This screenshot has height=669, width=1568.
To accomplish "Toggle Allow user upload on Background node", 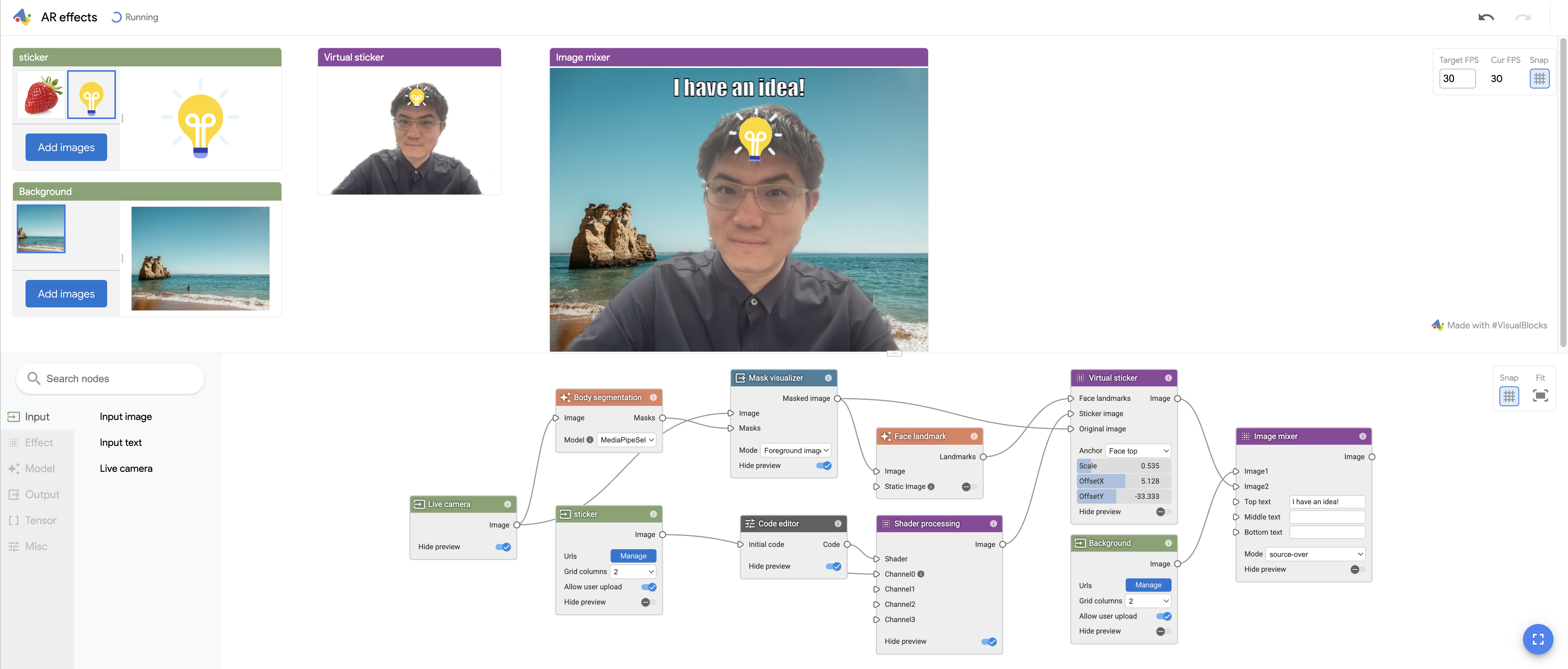I will [1164, 616].
